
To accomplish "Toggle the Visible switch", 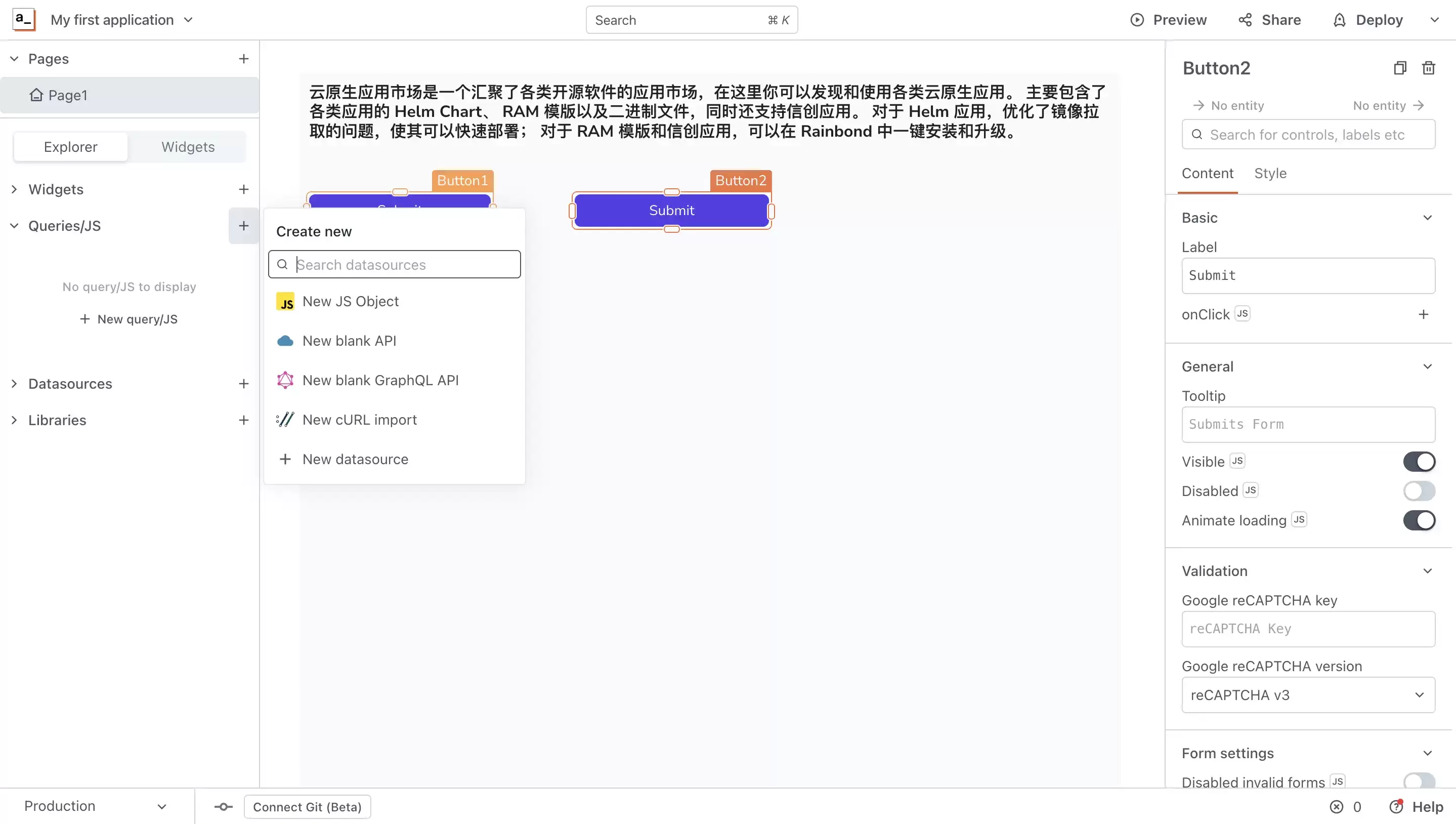I will click(x=1419, y=462).
